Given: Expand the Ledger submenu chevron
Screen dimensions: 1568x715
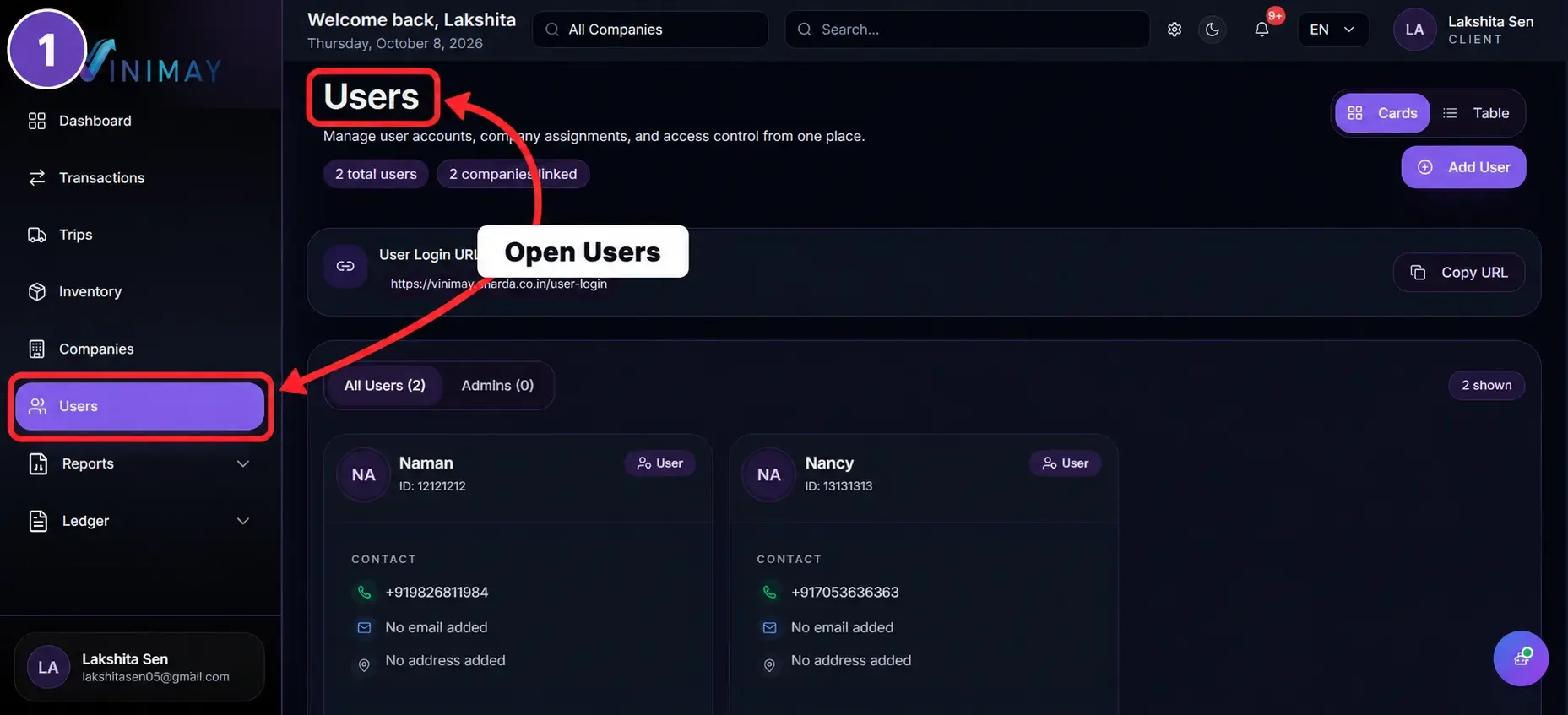Looking at the screenshot, I should point(243,521).
